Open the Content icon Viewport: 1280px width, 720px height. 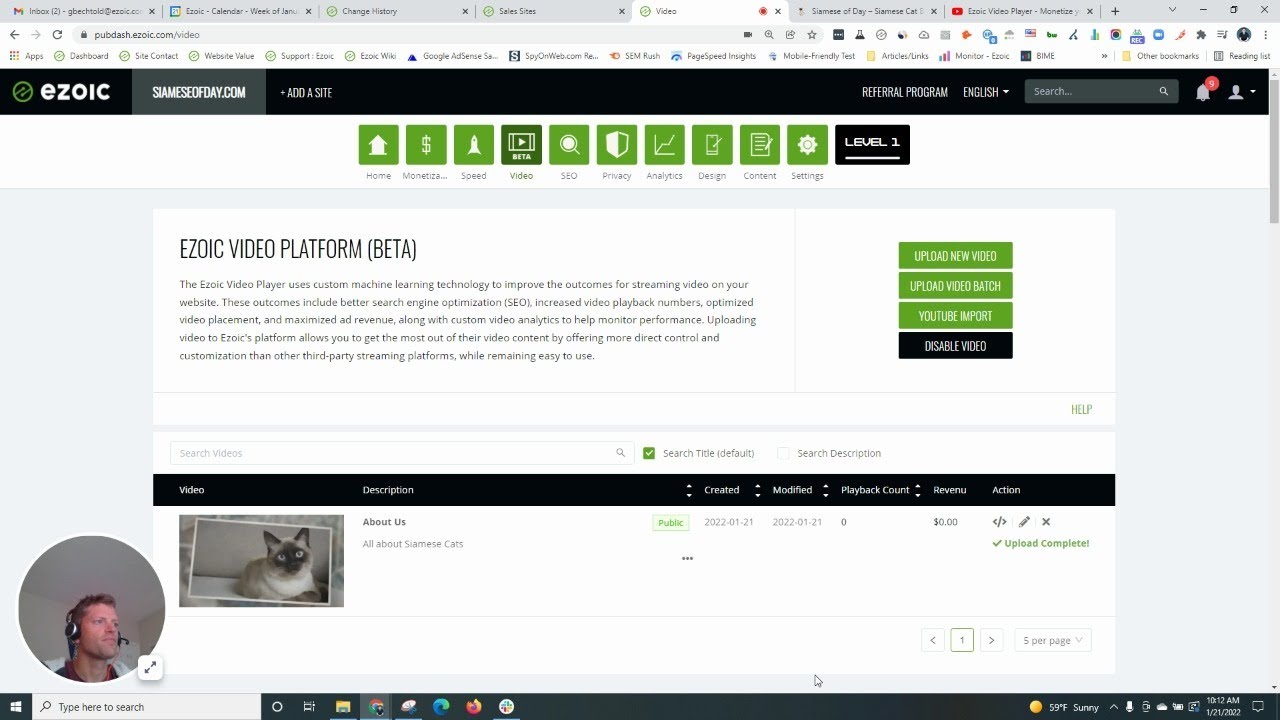point(760,145)
